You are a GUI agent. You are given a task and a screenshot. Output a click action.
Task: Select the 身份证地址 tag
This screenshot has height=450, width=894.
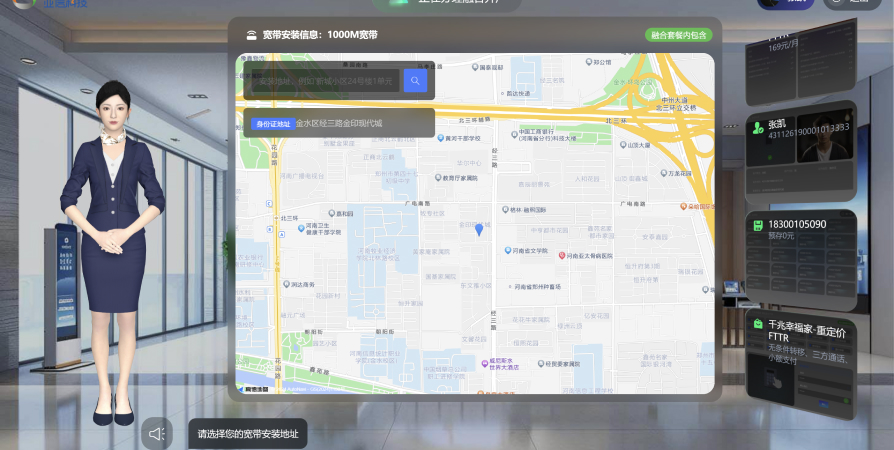pyautogui.click(x=268, y=124)
